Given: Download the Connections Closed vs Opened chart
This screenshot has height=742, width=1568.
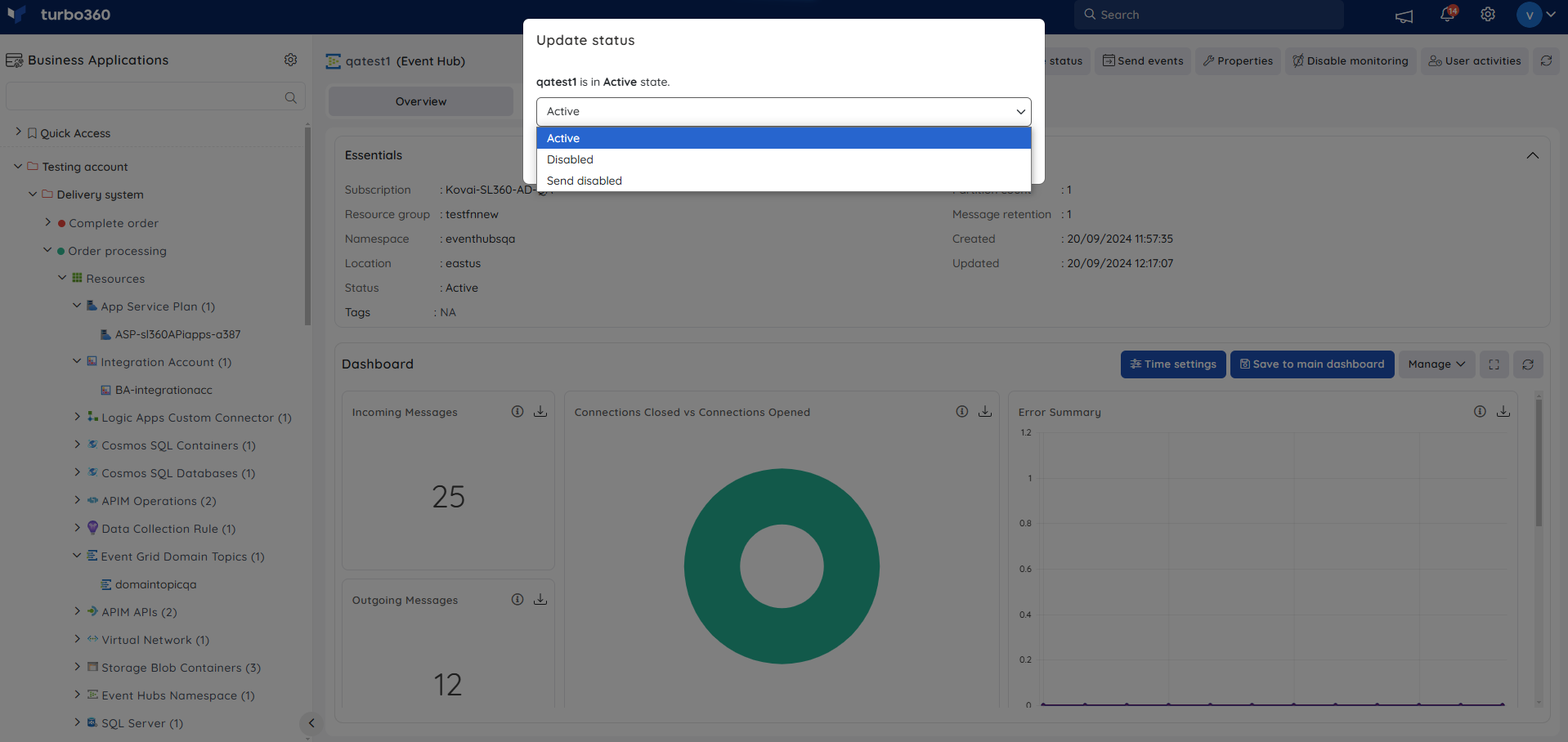Looking at the screenshot, I should 985,412.
